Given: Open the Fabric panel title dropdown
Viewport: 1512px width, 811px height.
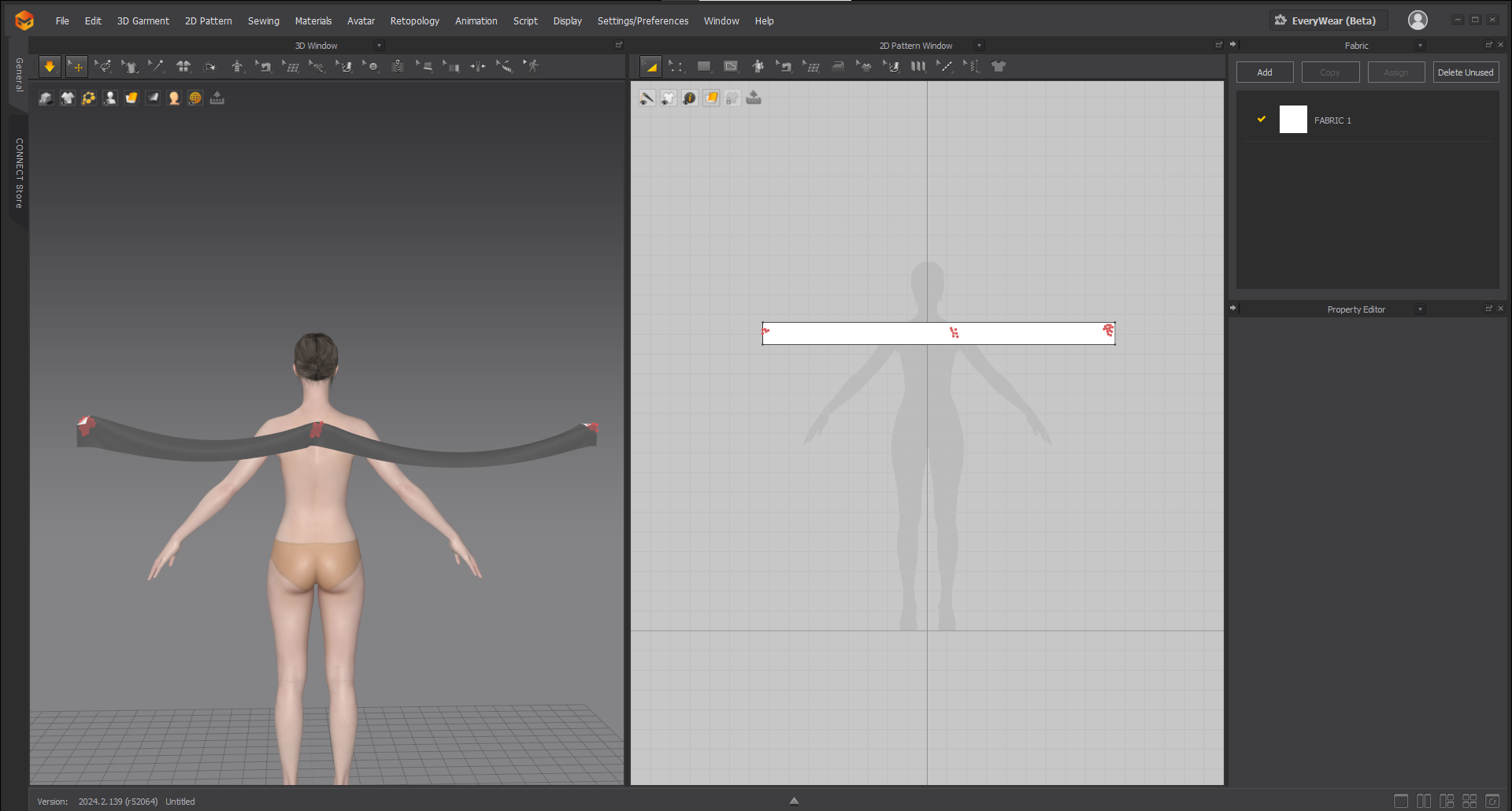Looking at the screenshot, I should click(x=1420, y=46).
